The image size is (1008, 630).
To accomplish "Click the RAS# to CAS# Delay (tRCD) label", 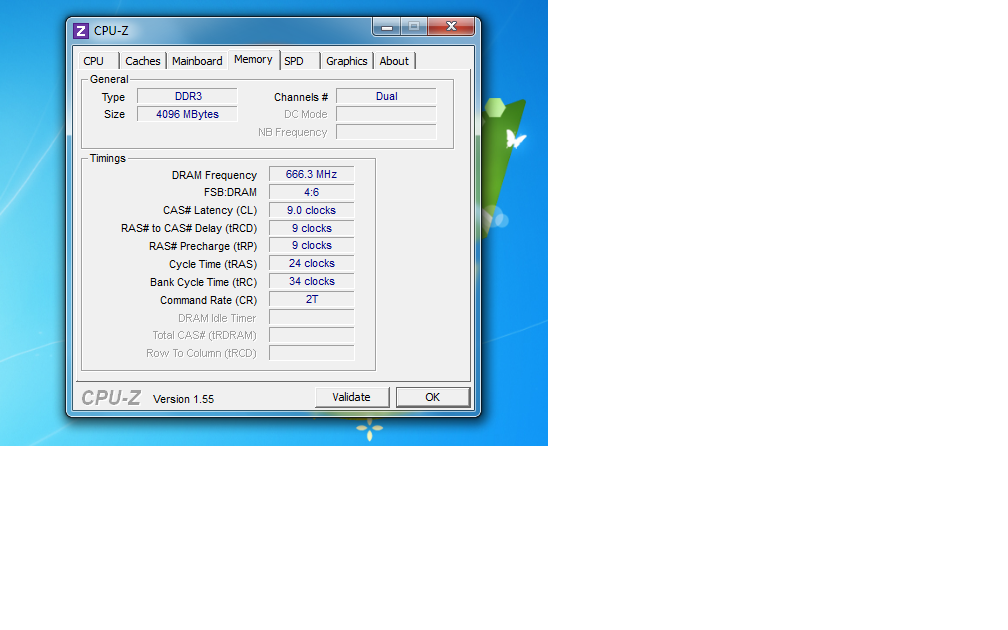I will 189,228.
